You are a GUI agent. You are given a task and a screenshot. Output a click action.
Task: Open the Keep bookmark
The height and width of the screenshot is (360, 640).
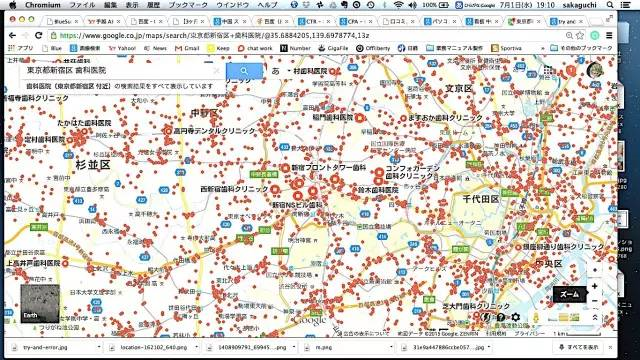pyautogui.click(x=218, y=48)
